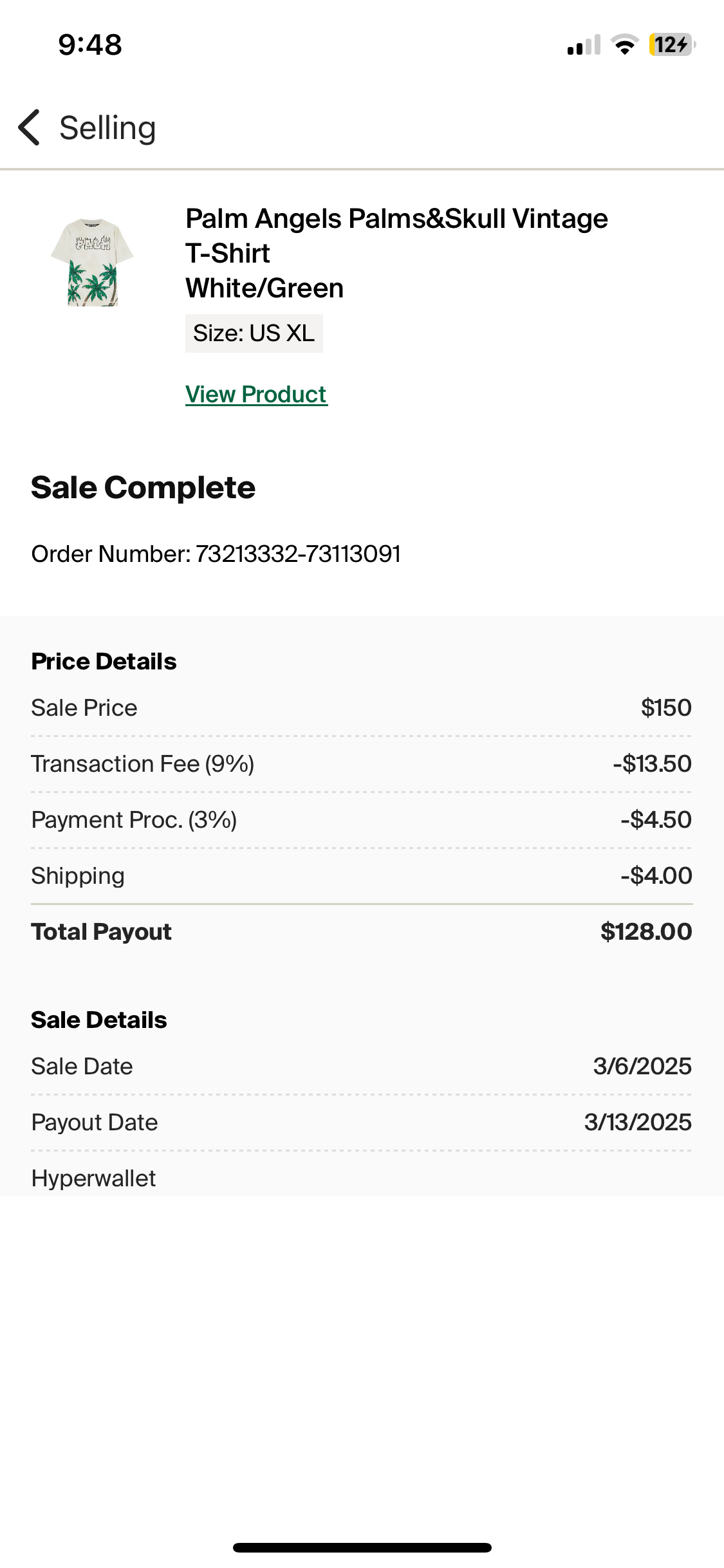Viewport: 724px width, 1568px height.
Task: Tap the Sale Date 3/6/2025 value
Action: pos(642,1066)
